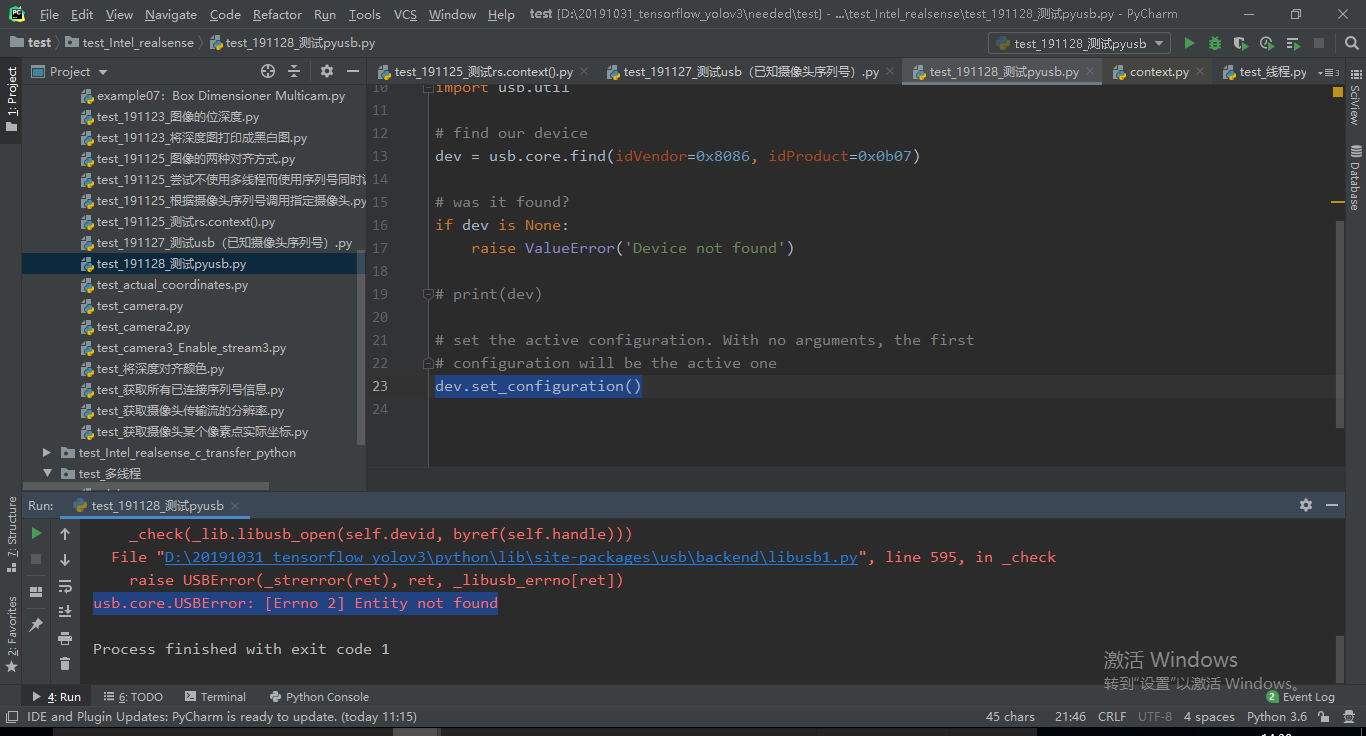
Task: Run with Coverage using the shield icon
Action: 1238,43
